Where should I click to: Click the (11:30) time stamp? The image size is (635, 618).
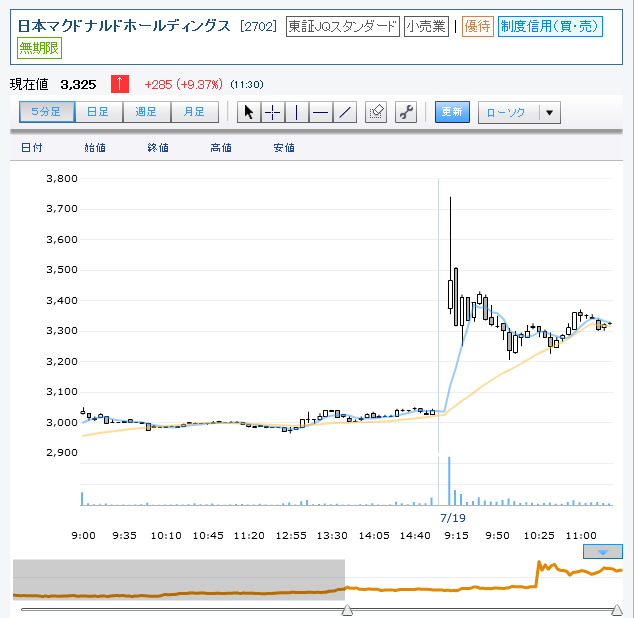pos(247,84)
